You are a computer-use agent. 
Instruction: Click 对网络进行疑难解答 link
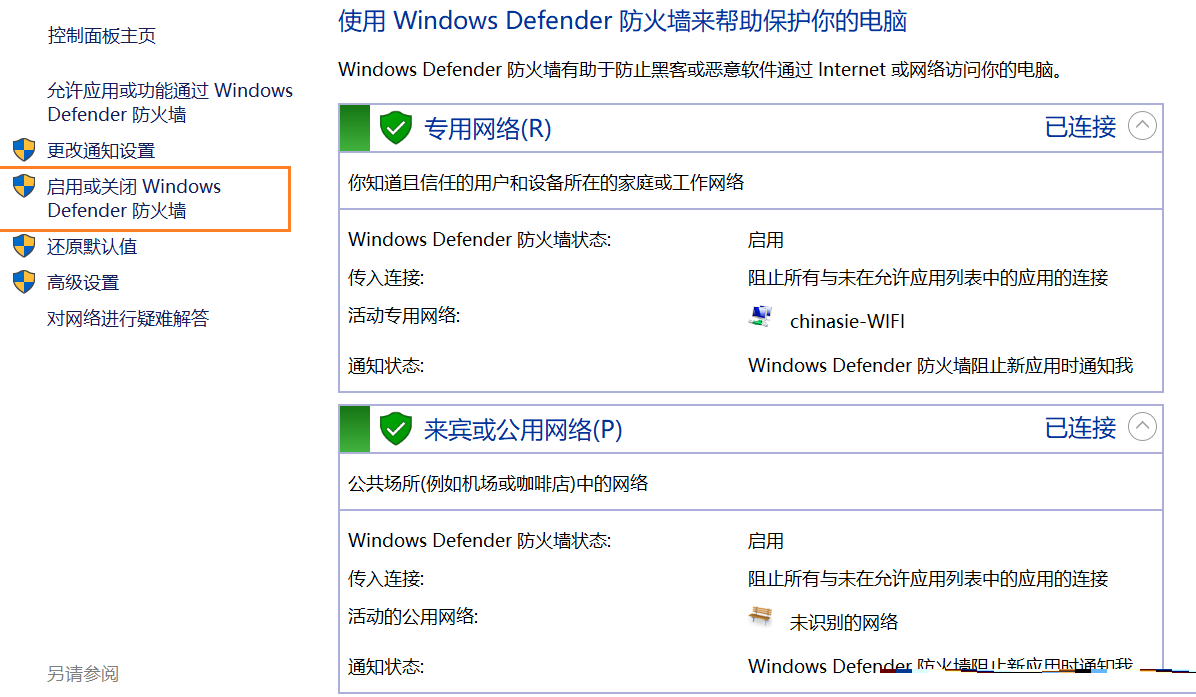tap(128, 319)
